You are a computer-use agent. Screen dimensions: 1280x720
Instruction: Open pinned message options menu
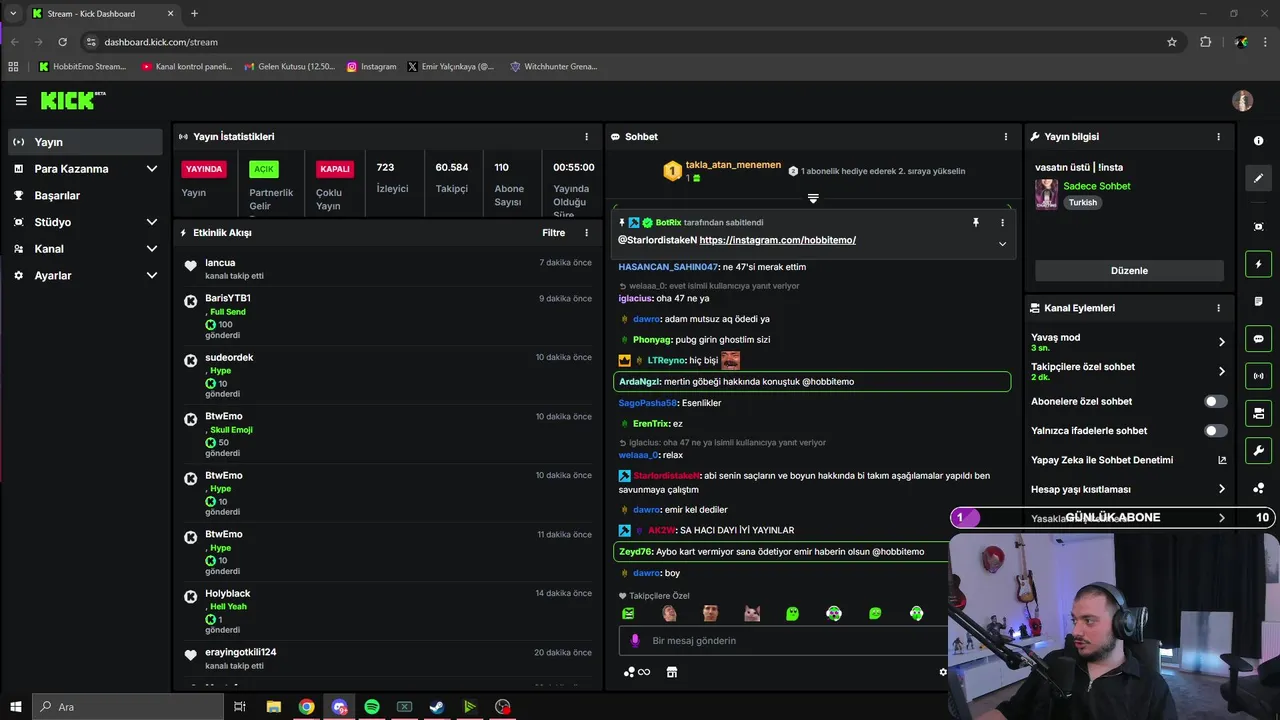[1002, 223]
